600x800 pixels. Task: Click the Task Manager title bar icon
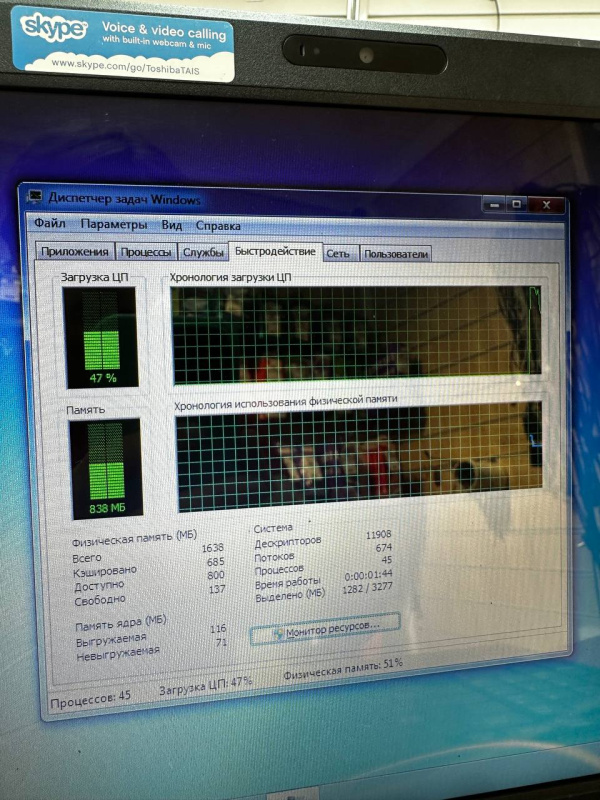point(35,197)
